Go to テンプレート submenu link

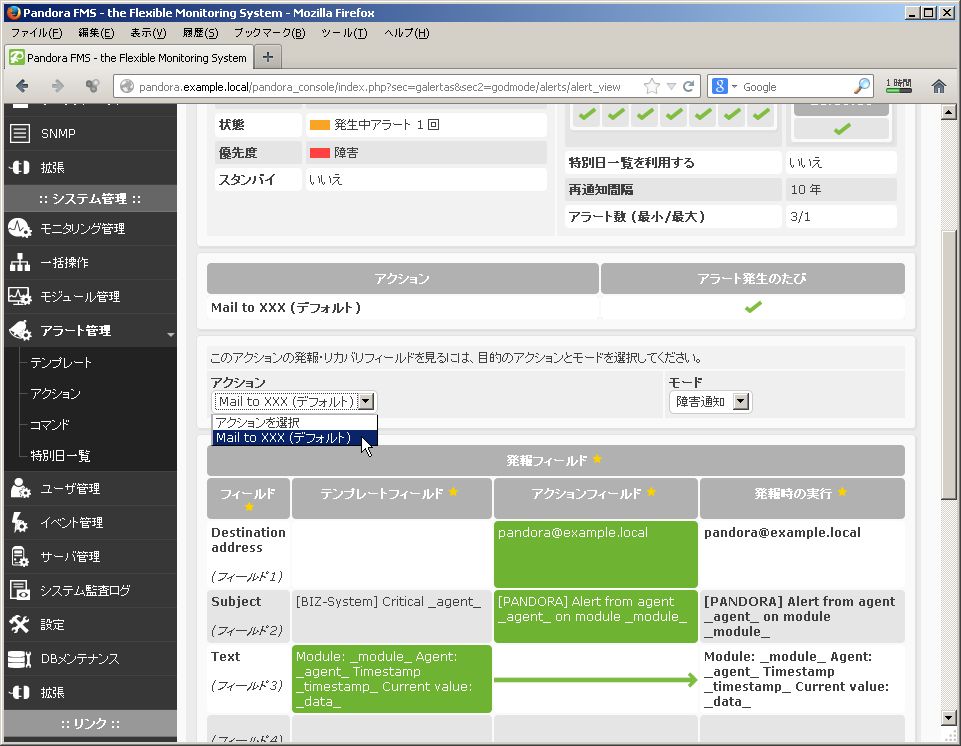(x=61, y=362)
